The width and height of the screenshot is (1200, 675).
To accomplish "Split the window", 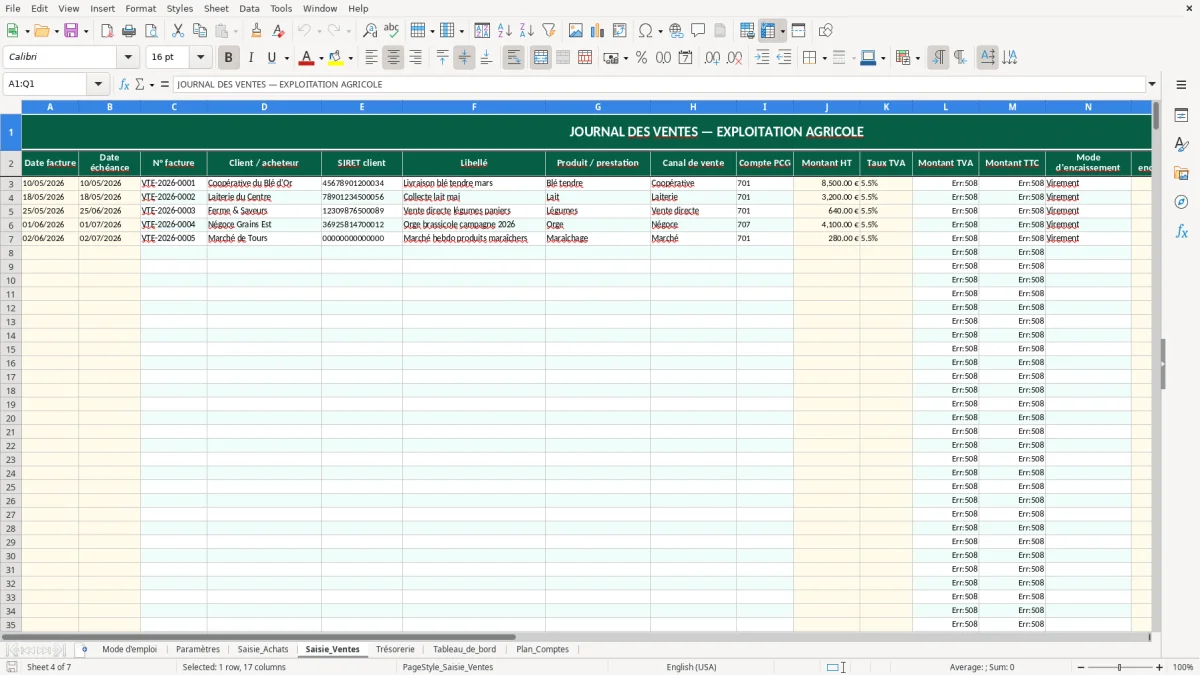I will 799,31.
